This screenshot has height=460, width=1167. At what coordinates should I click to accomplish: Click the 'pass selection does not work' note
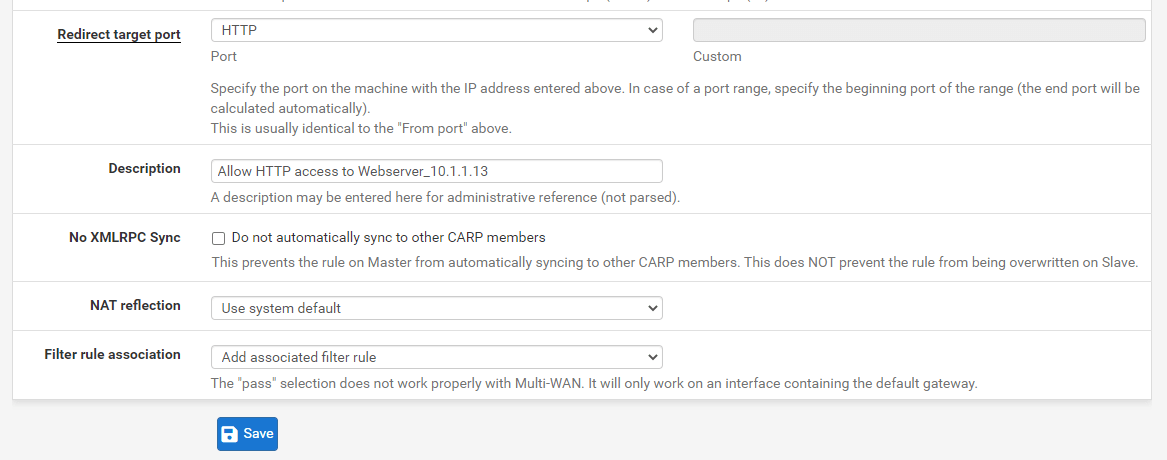click(x=594, y=384)
